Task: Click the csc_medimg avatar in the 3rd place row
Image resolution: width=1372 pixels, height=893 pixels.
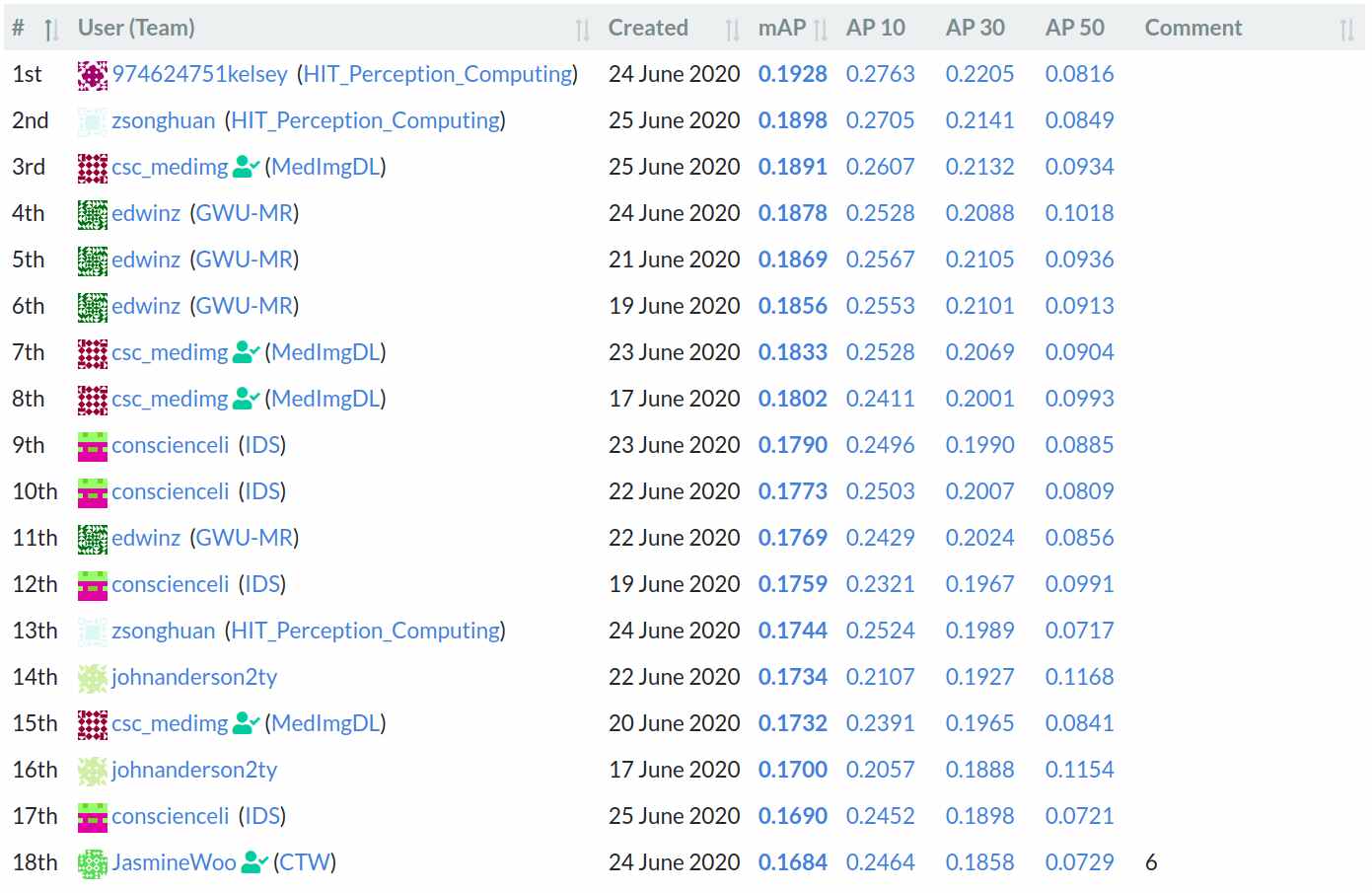Action: coord(93,168)
